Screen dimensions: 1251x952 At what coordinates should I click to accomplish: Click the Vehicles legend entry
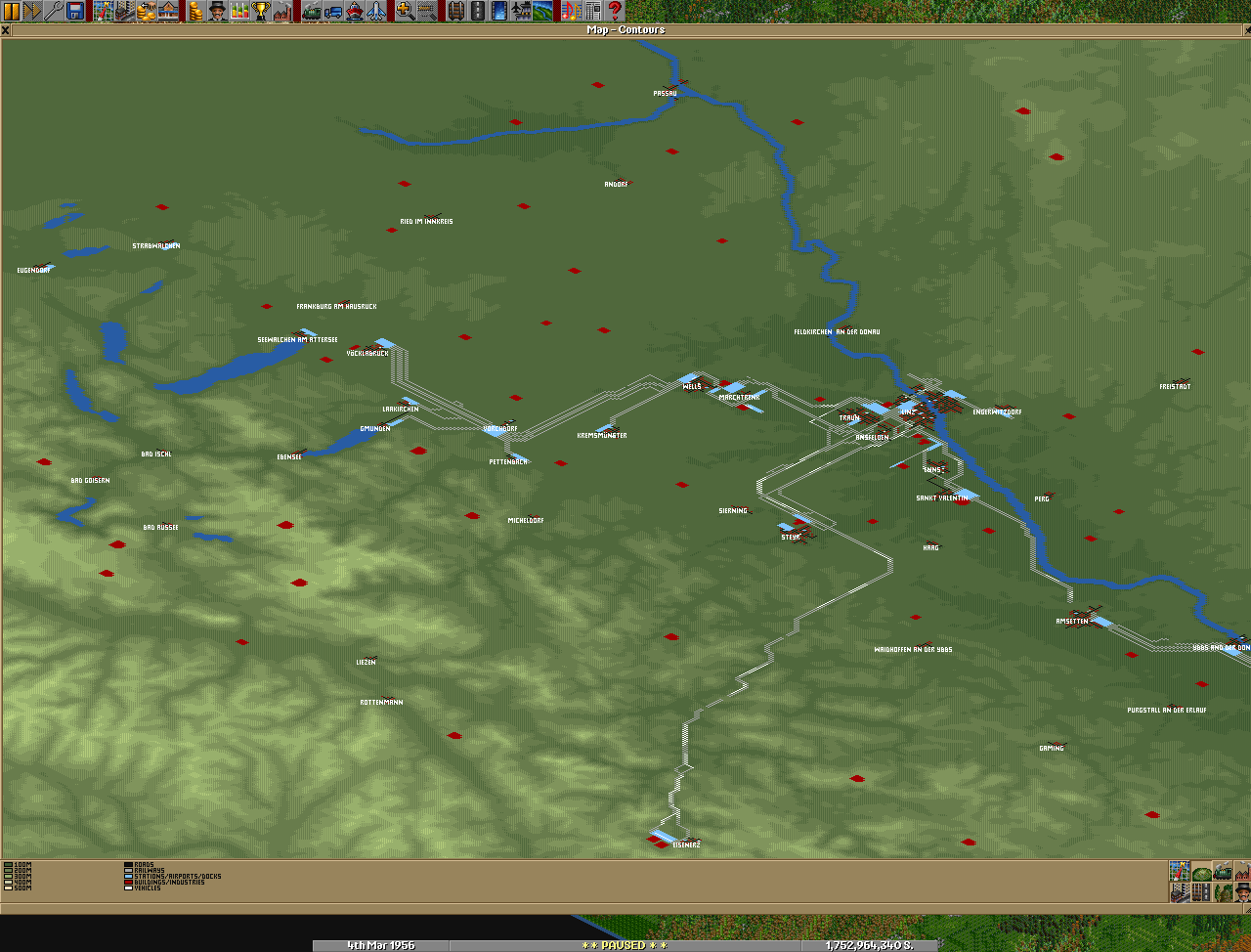click(143, 888)
